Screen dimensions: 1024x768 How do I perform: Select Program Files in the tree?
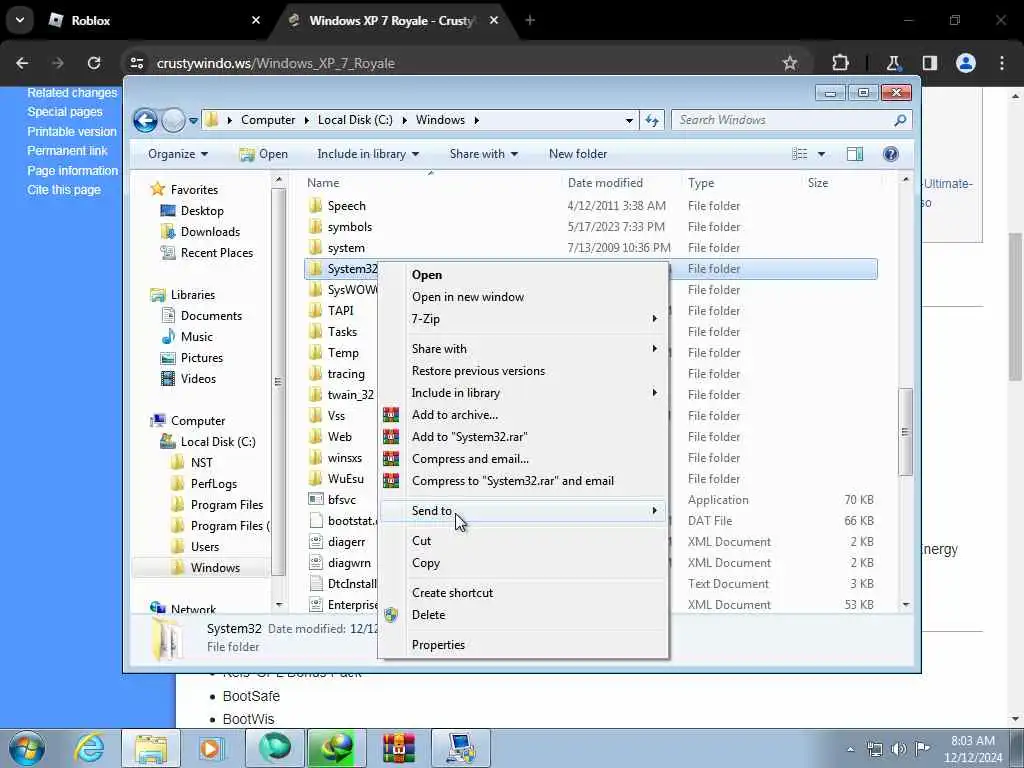227,505
